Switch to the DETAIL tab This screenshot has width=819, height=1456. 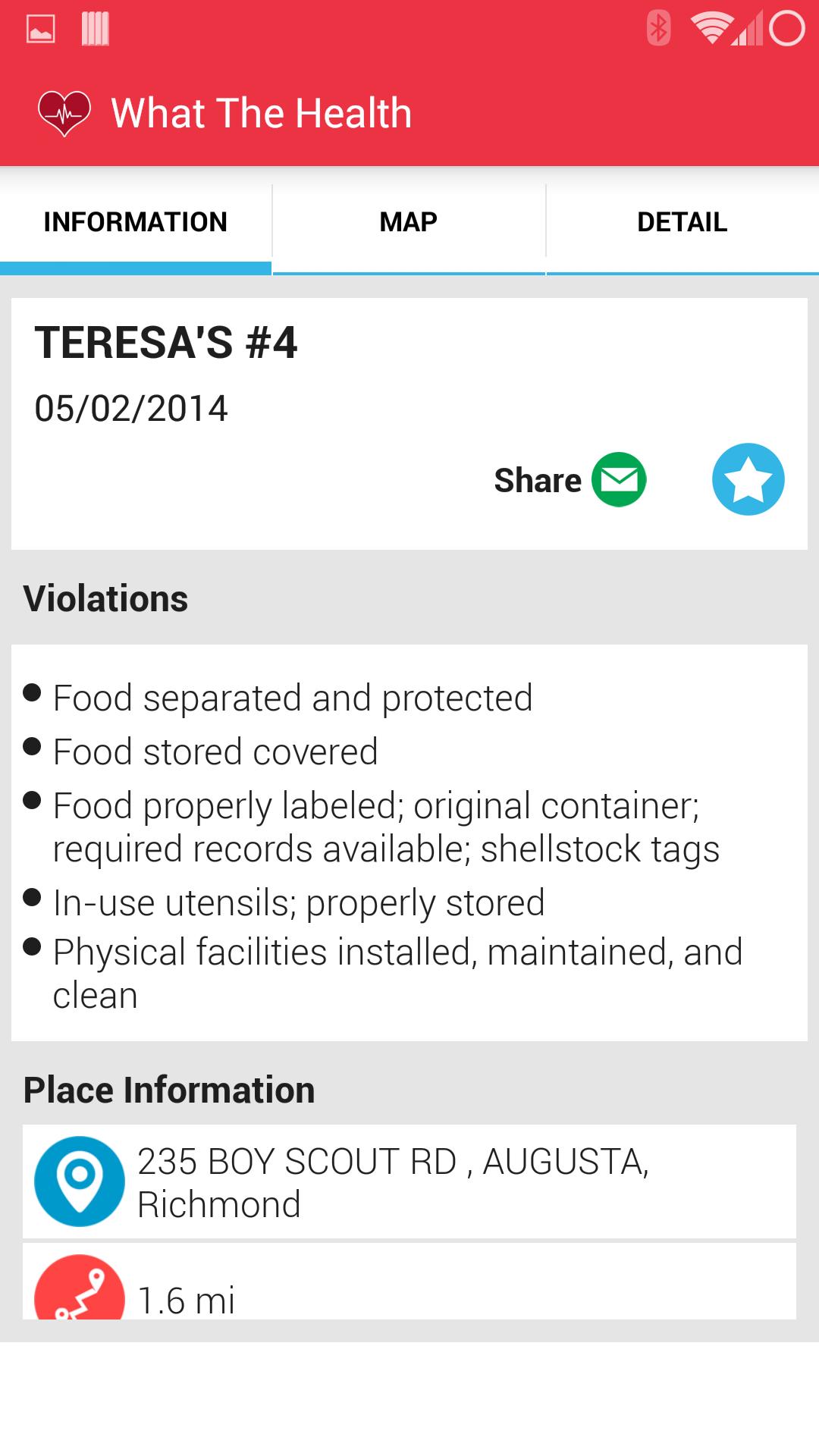(682, 222)
